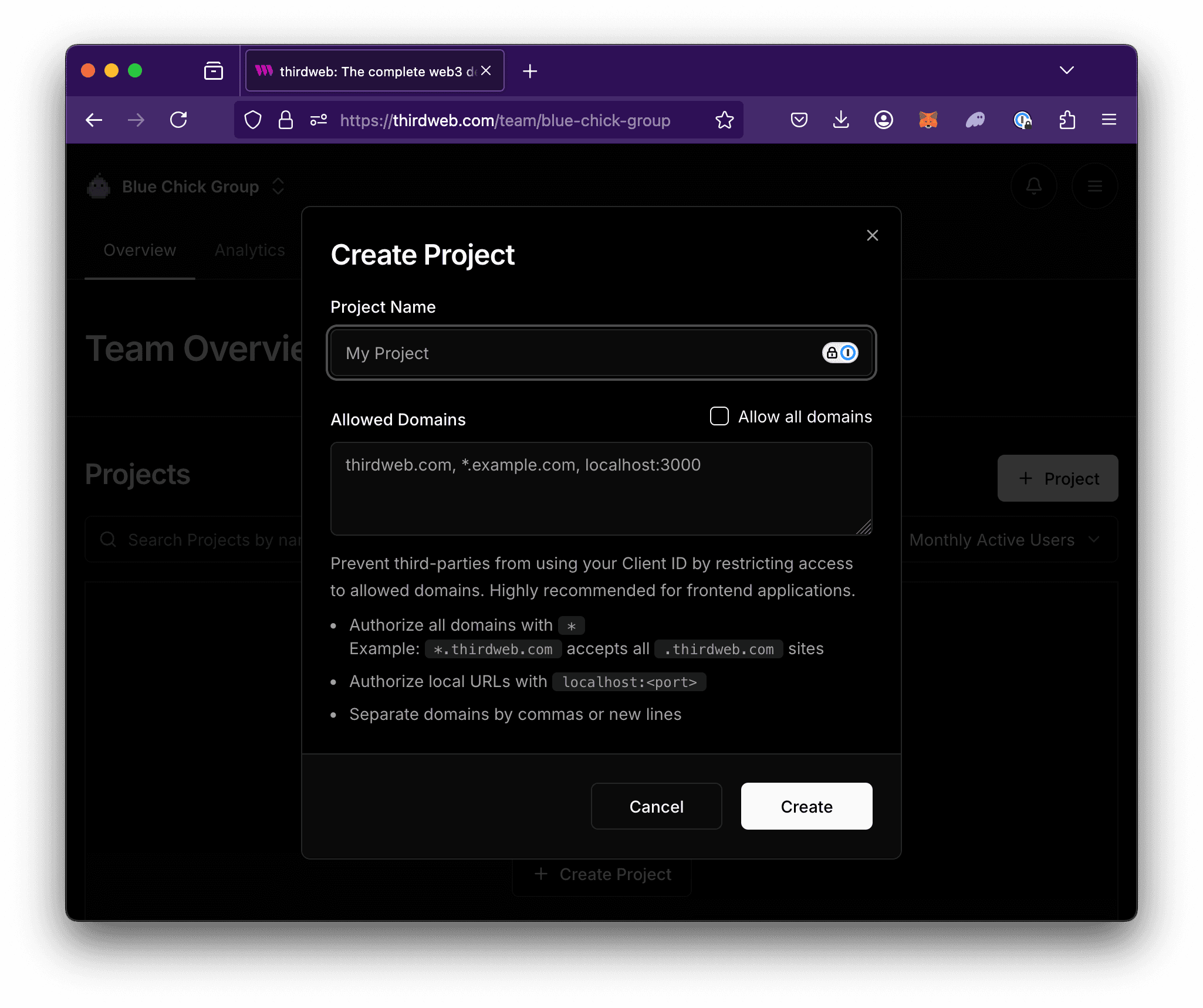
Task: Open the browser extensions puzzle menu
Action: pyautogui.click(x=1067, y=120)
